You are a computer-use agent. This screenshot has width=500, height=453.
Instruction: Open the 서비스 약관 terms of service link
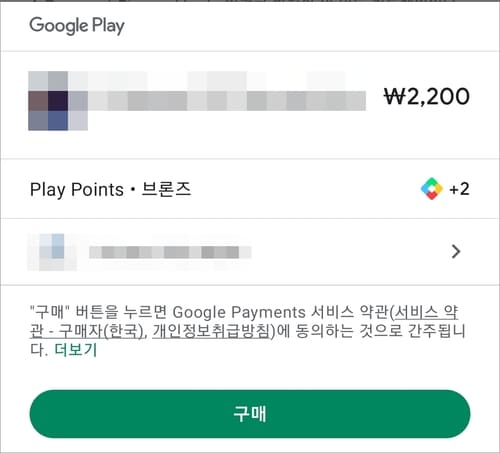pyautogui.click(x=425, y=312)
